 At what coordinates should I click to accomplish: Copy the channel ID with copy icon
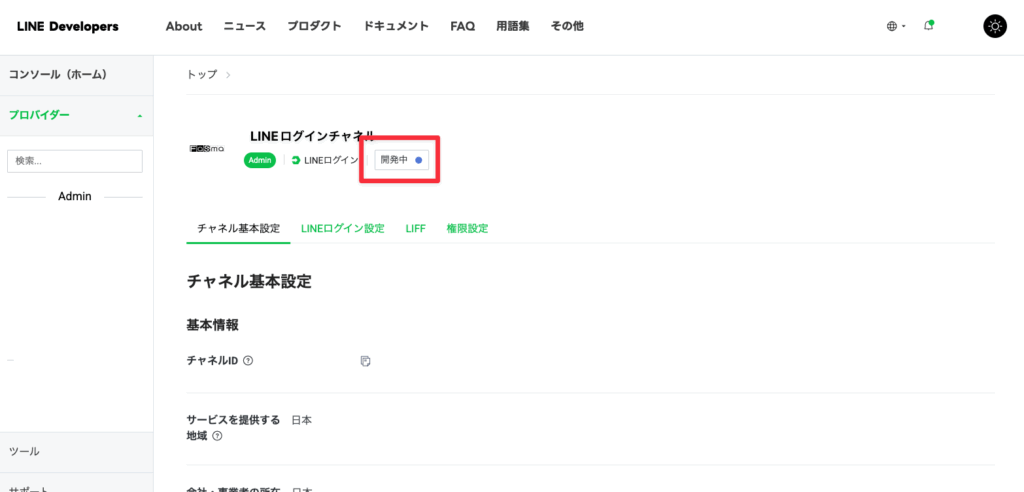click(x=366, y=361)
